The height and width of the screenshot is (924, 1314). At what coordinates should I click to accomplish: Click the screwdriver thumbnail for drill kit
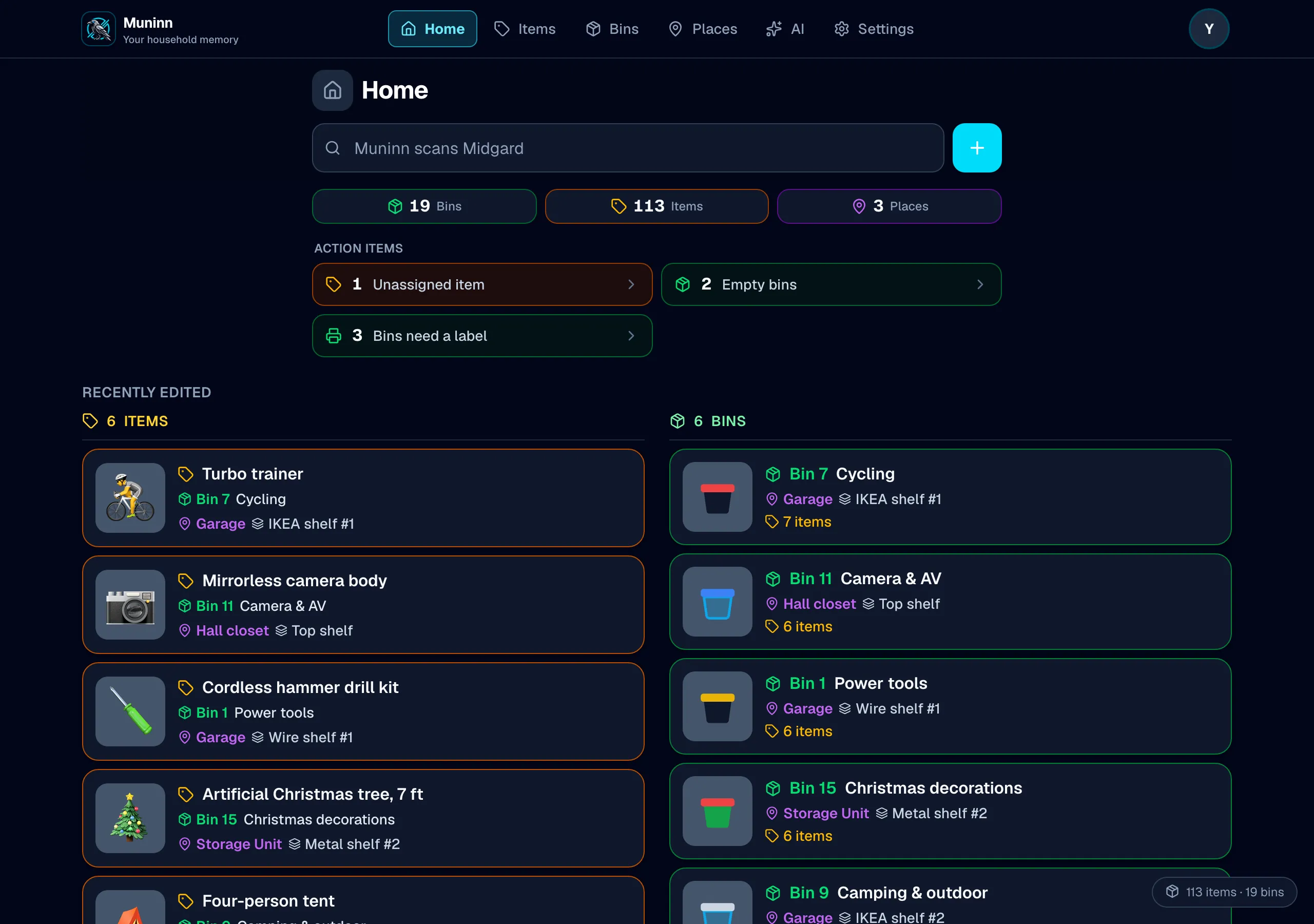coord(130,711)
